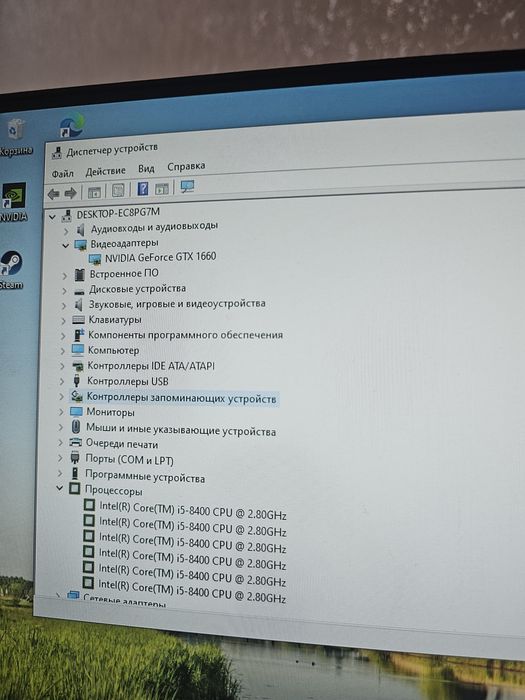
Task: Collapse the DESKTOP-EC8PG7M root node
Action: click(52, 217)
